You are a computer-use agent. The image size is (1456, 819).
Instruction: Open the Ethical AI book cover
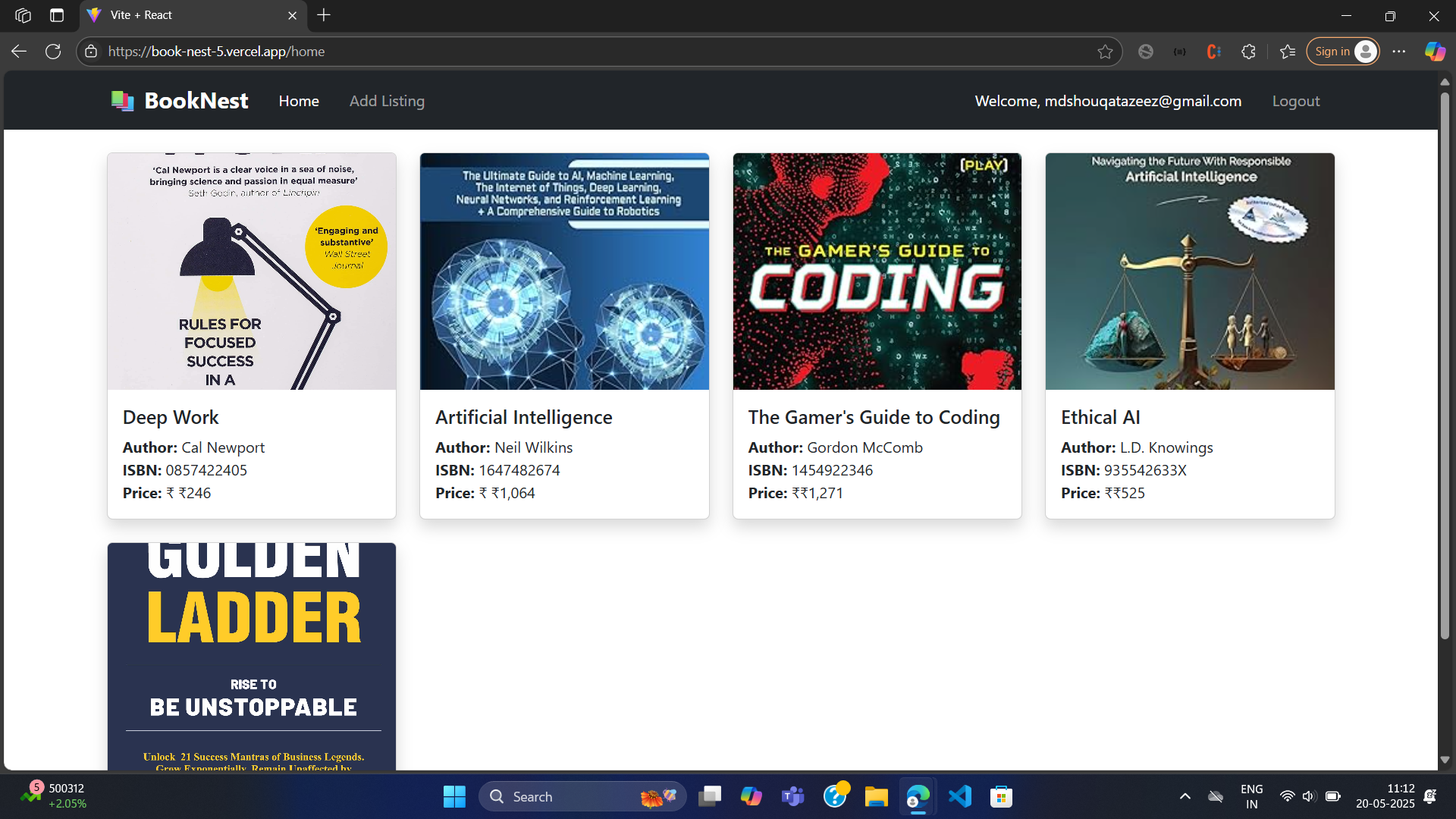(x=1190, y=271)
